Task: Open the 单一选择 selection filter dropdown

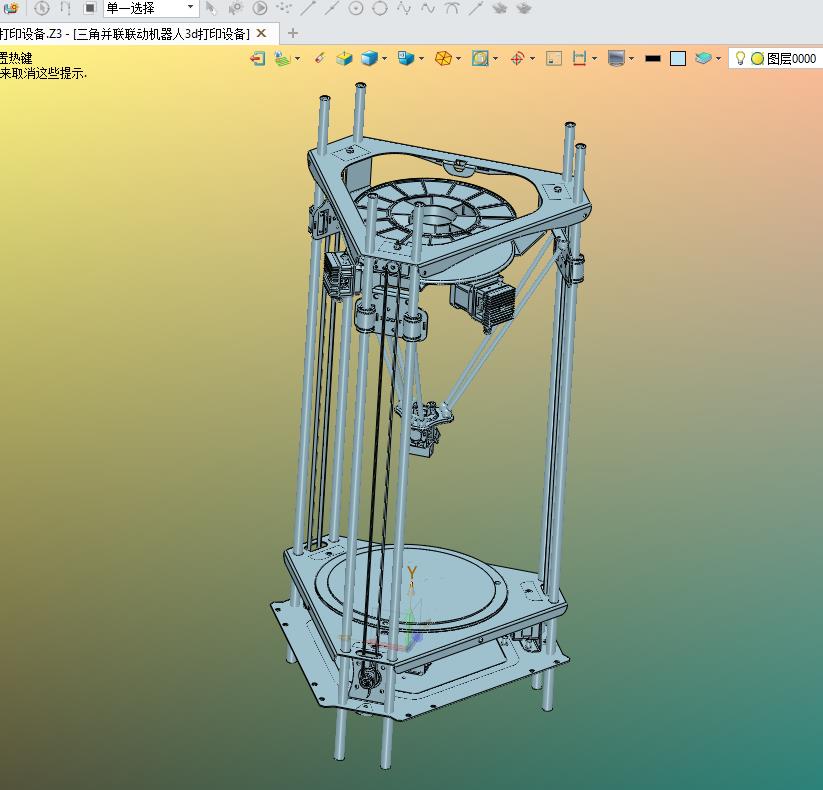Action: coord(150,8)
